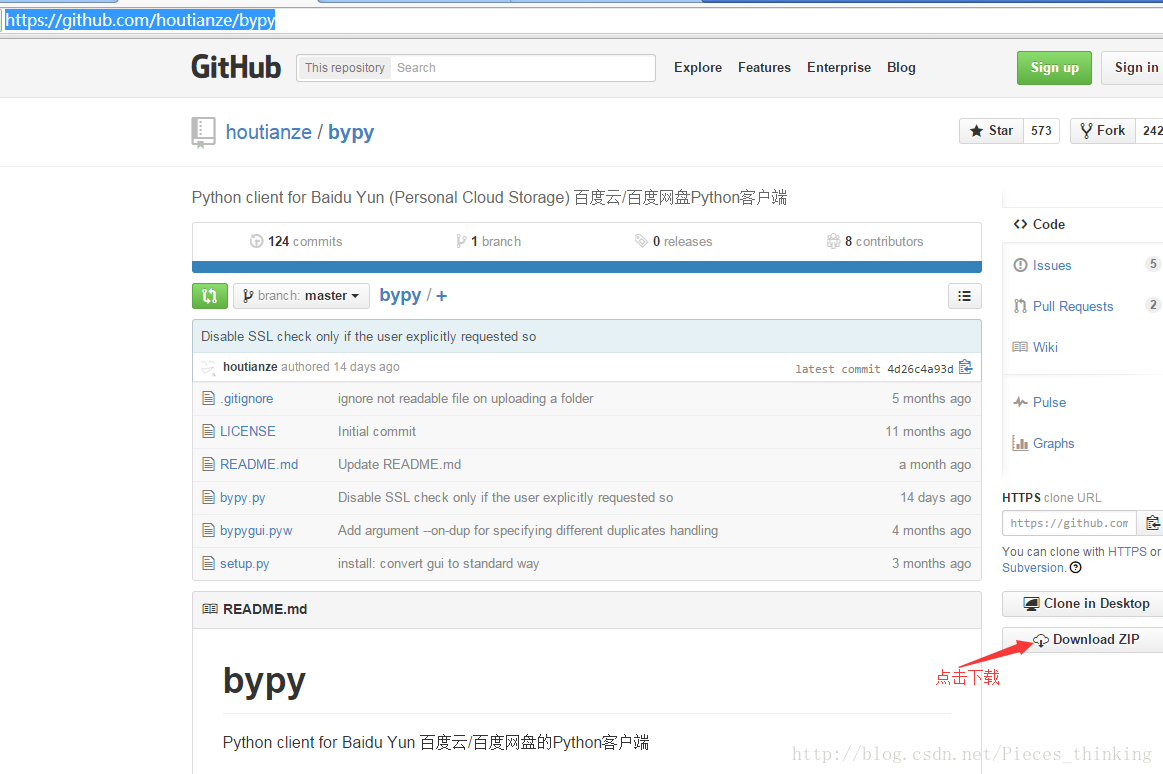Image resolution: width=1163 pixels, height=774 pixels.
Task: Click the bypy breadcrumb path link
Action: coord(401,296)
